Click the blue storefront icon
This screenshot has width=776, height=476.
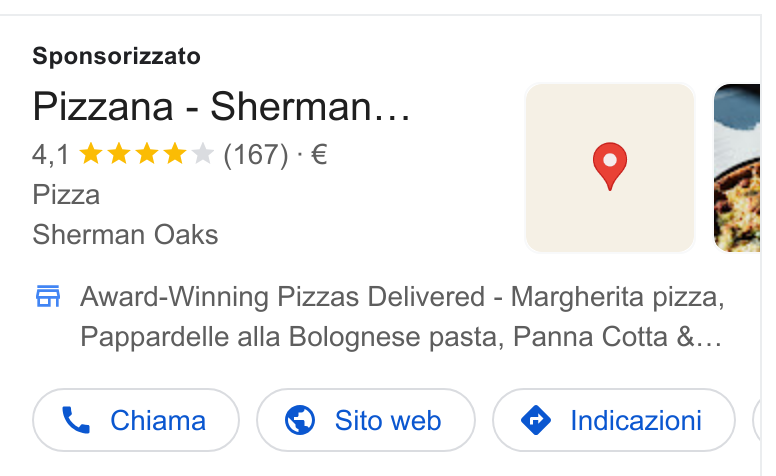point(48,296)
